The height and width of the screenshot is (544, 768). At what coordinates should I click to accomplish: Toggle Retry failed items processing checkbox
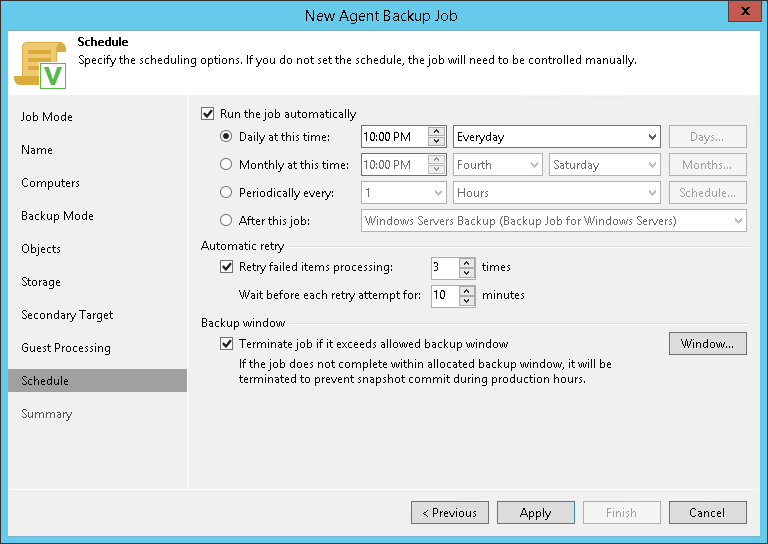click(x=226, y=267)
